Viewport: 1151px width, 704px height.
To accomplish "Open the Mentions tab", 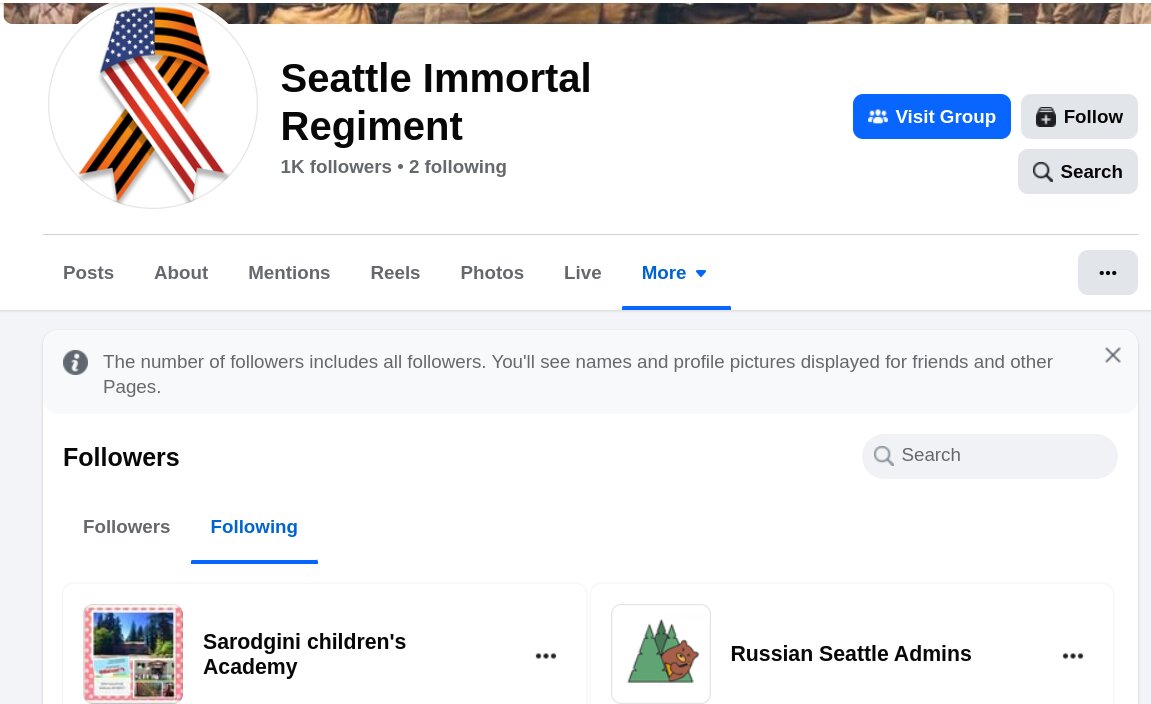I will (x=289, y=273).
